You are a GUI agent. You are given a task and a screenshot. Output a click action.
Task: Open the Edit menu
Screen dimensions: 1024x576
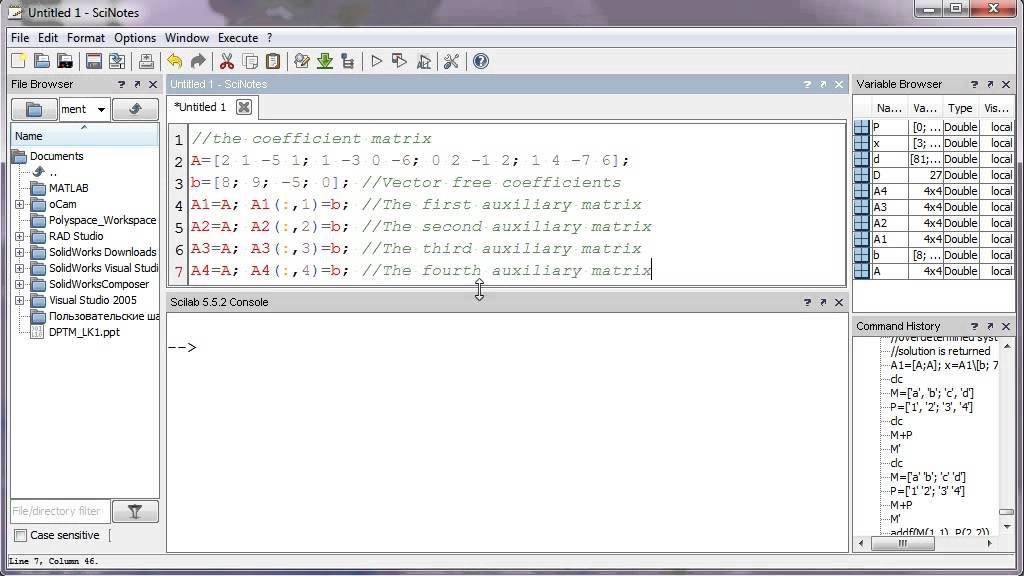pyautogui.click(x=48, y=38)
